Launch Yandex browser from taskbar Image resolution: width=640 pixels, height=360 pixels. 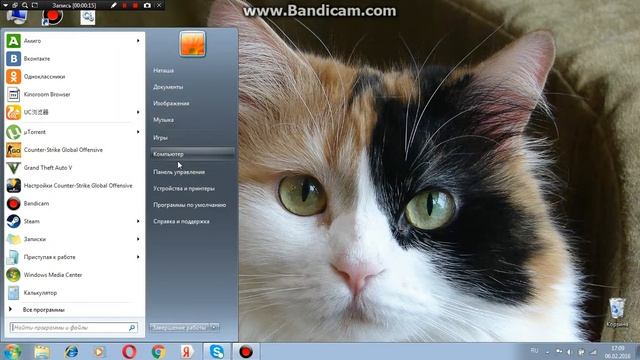click(x=187, y=351)
